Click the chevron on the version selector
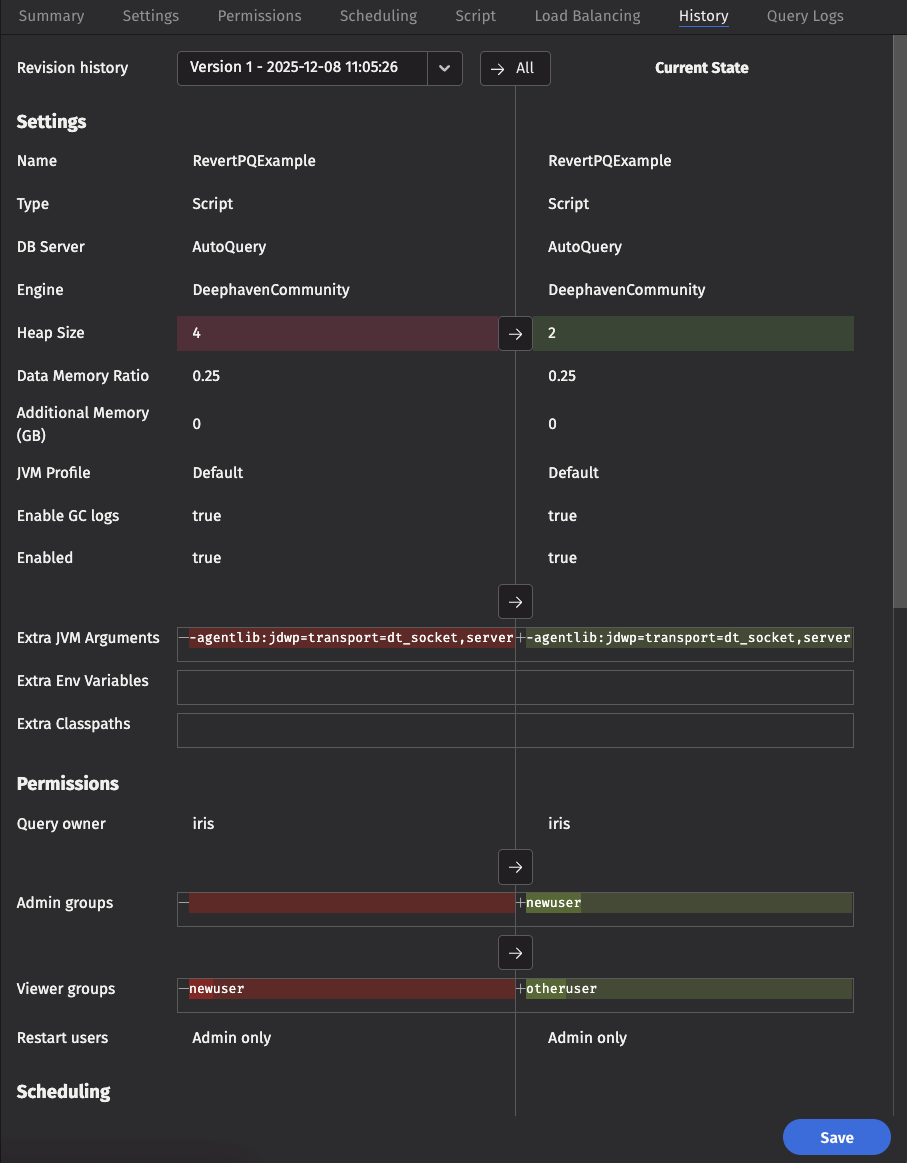Screen dimensions: 907x1163 tap(445, 68)
